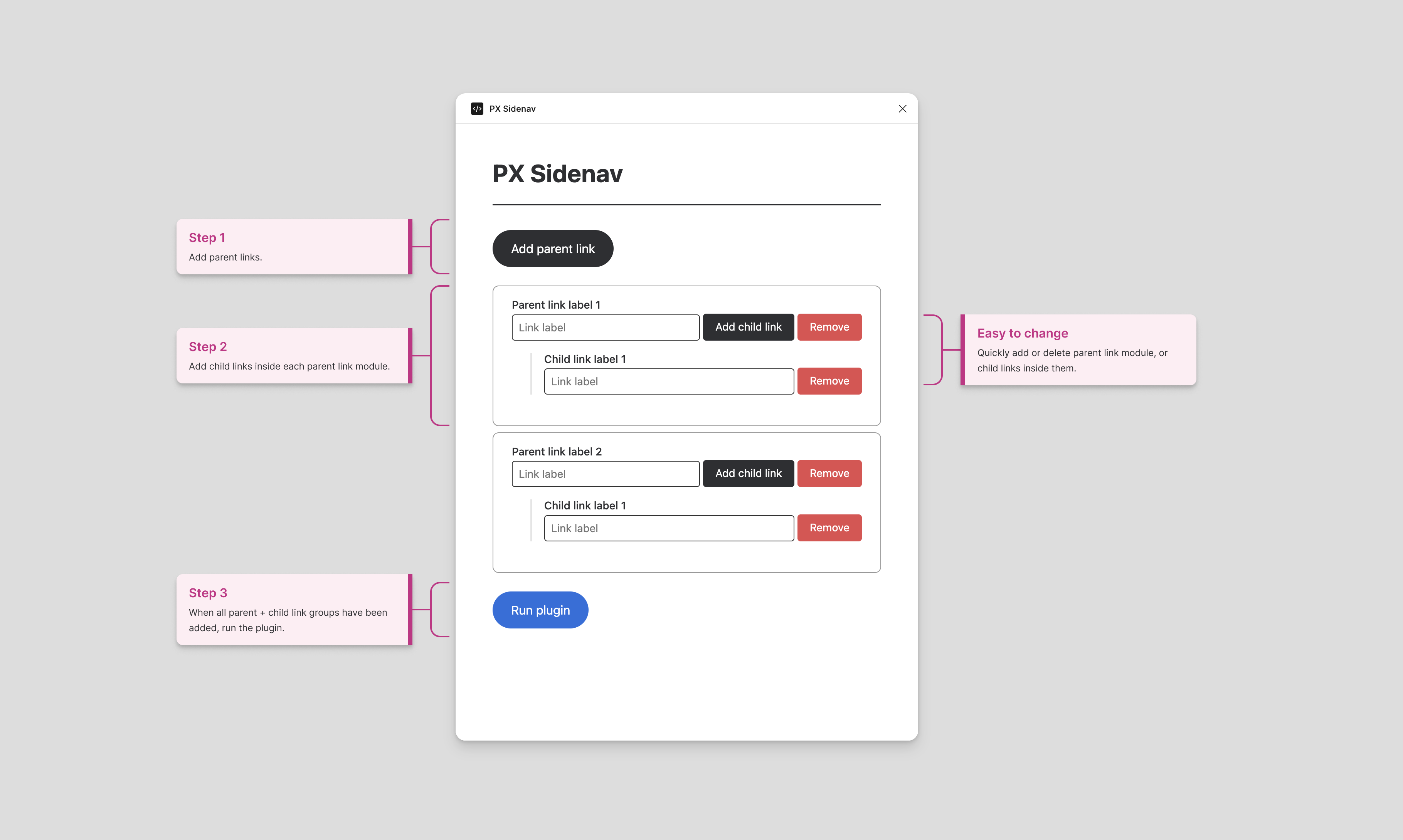Remove parent link 1 module
This screenshot has width=1403, height=840.
click(829, 327)
